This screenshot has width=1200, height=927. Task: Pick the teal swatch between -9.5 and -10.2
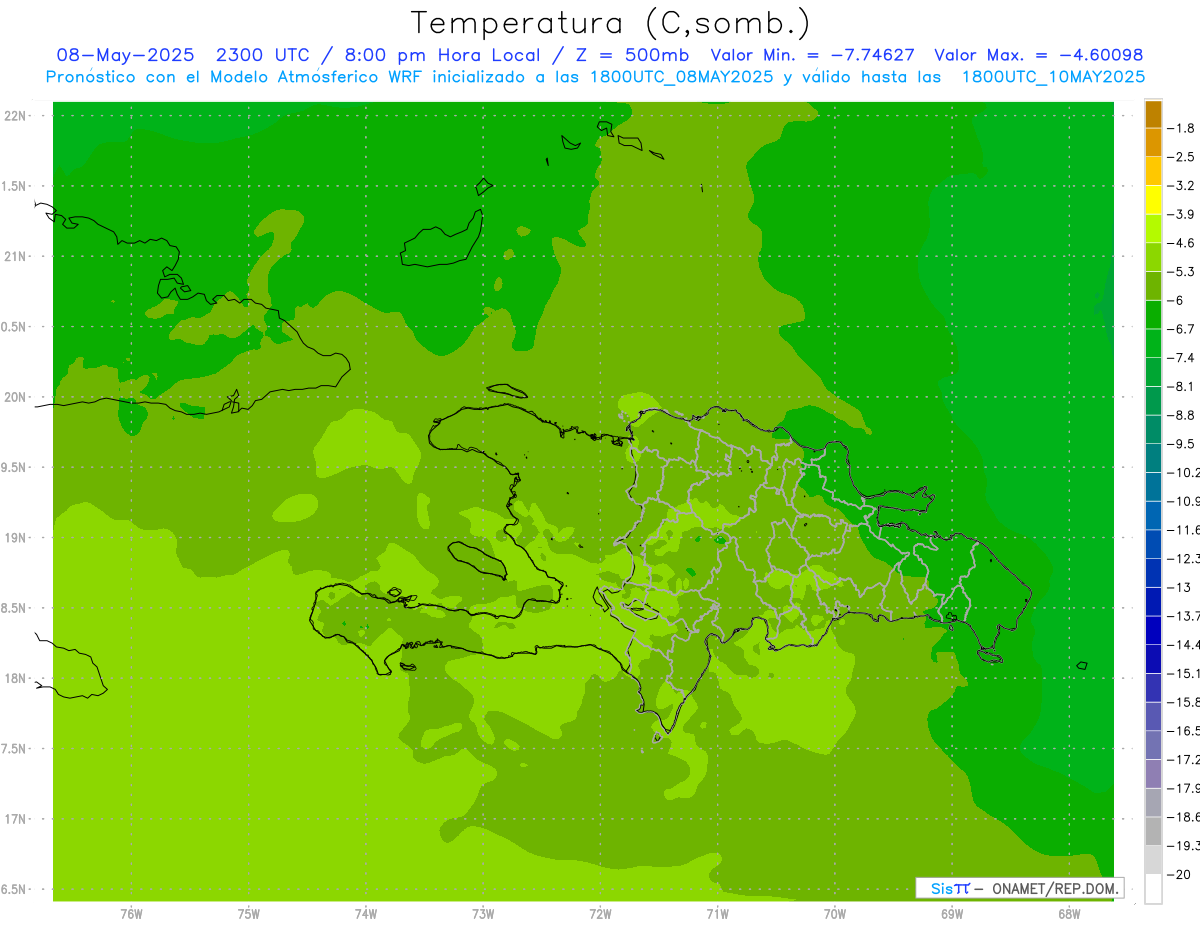(x=1153, y=458)
